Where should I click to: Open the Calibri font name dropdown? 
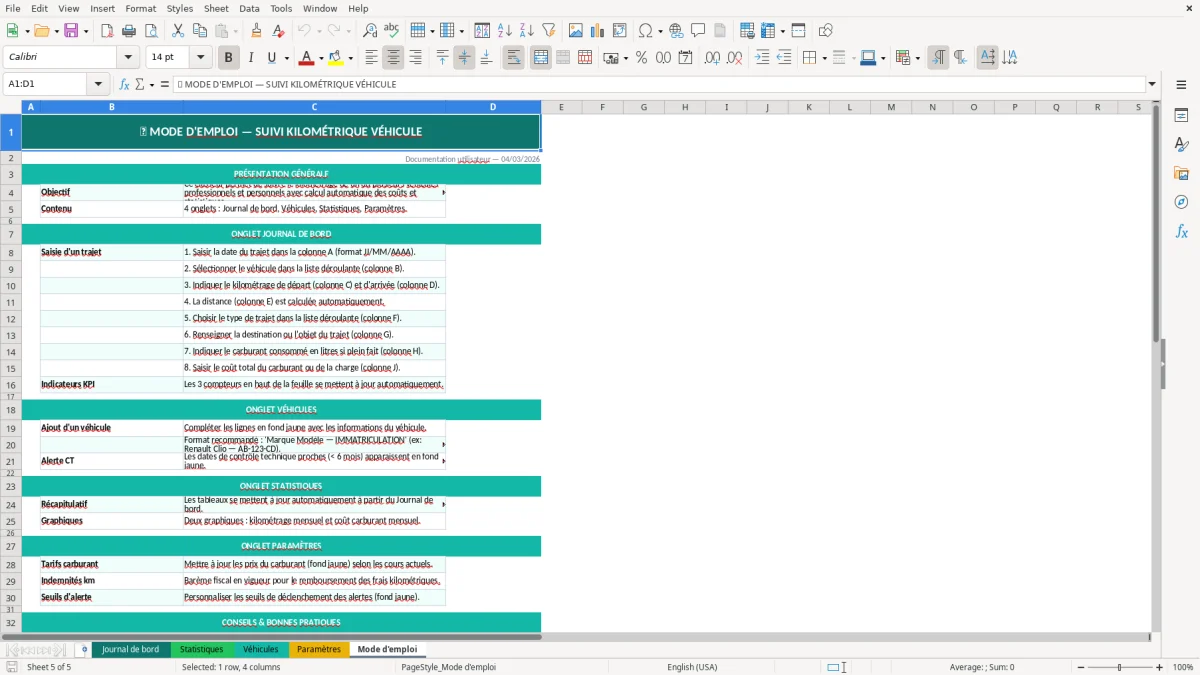click(x=128, y=57)
